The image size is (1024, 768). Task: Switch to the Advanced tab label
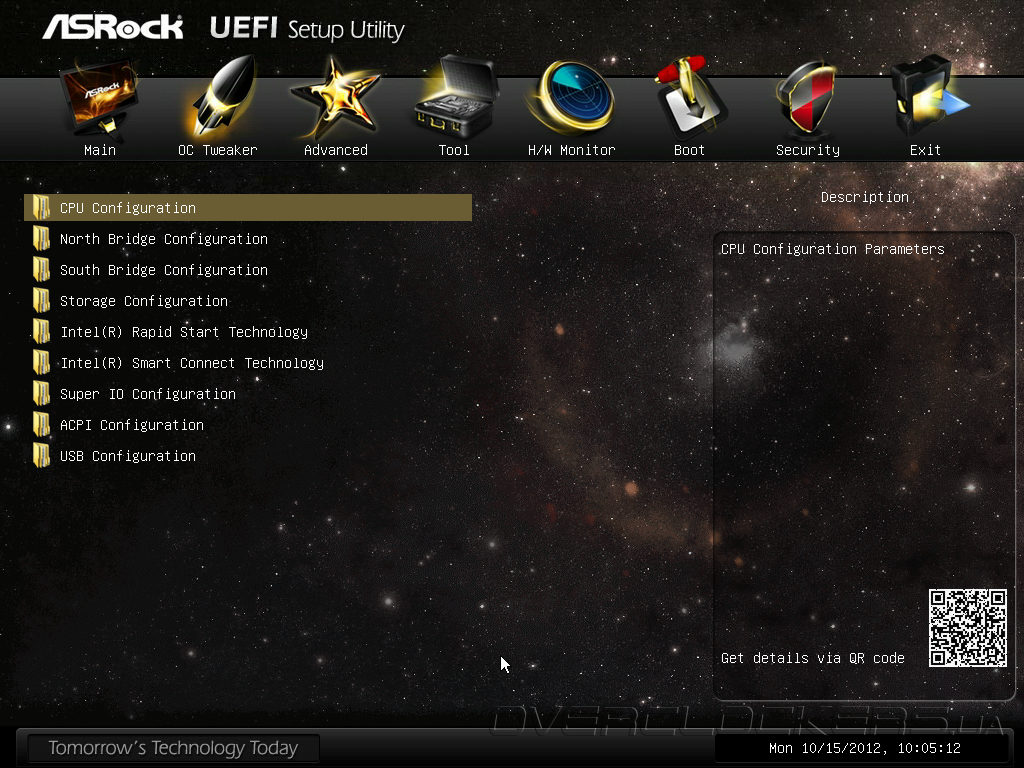336,150
